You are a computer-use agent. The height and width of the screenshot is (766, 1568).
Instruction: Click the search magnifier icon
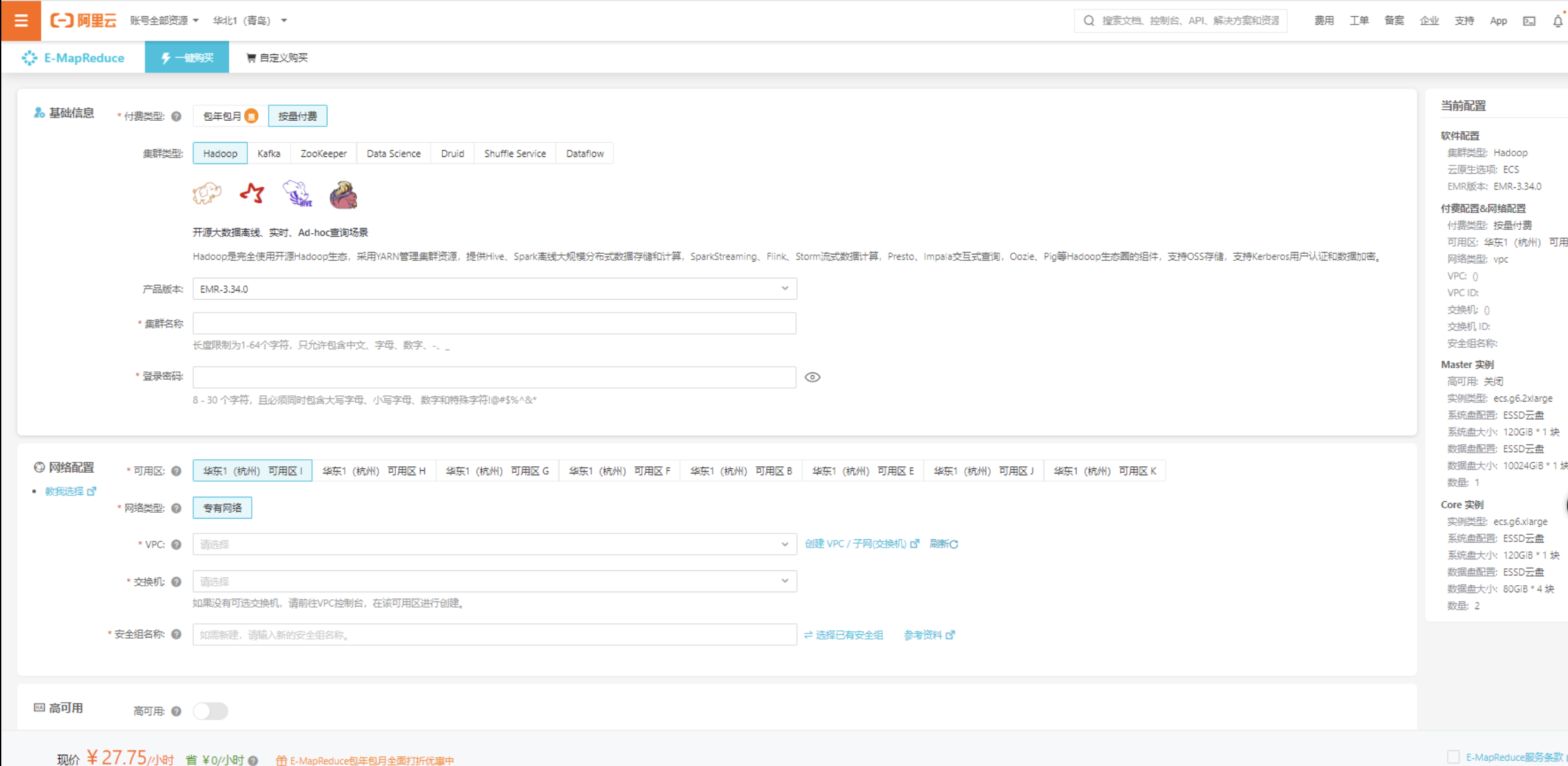click(1089, 21)
